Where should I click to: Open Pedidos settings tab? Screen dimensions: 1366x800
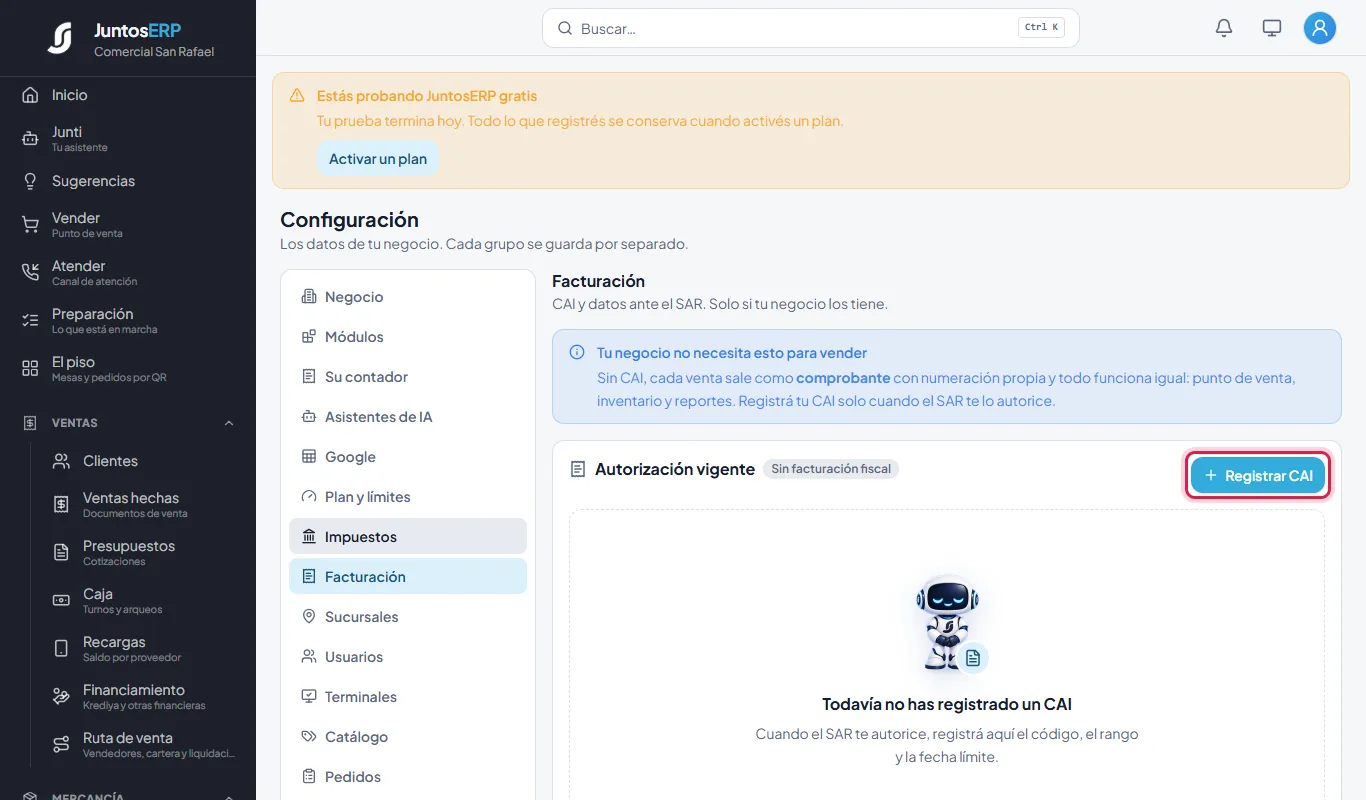coord(408,777)
